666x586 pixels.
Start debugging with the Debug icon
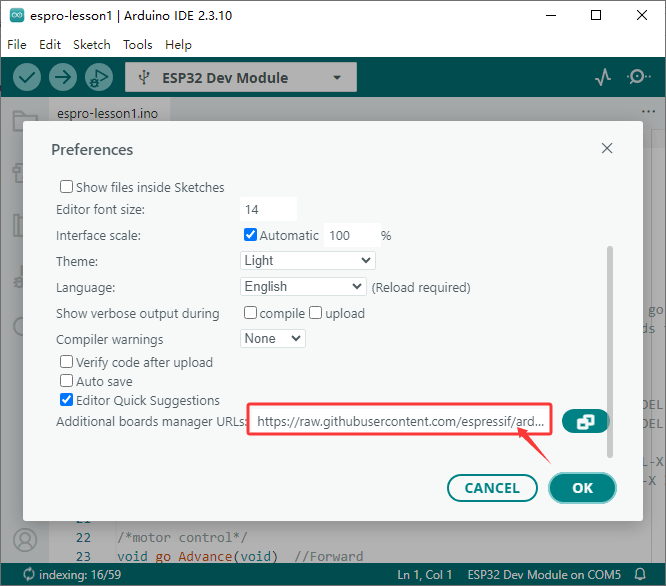99,77
